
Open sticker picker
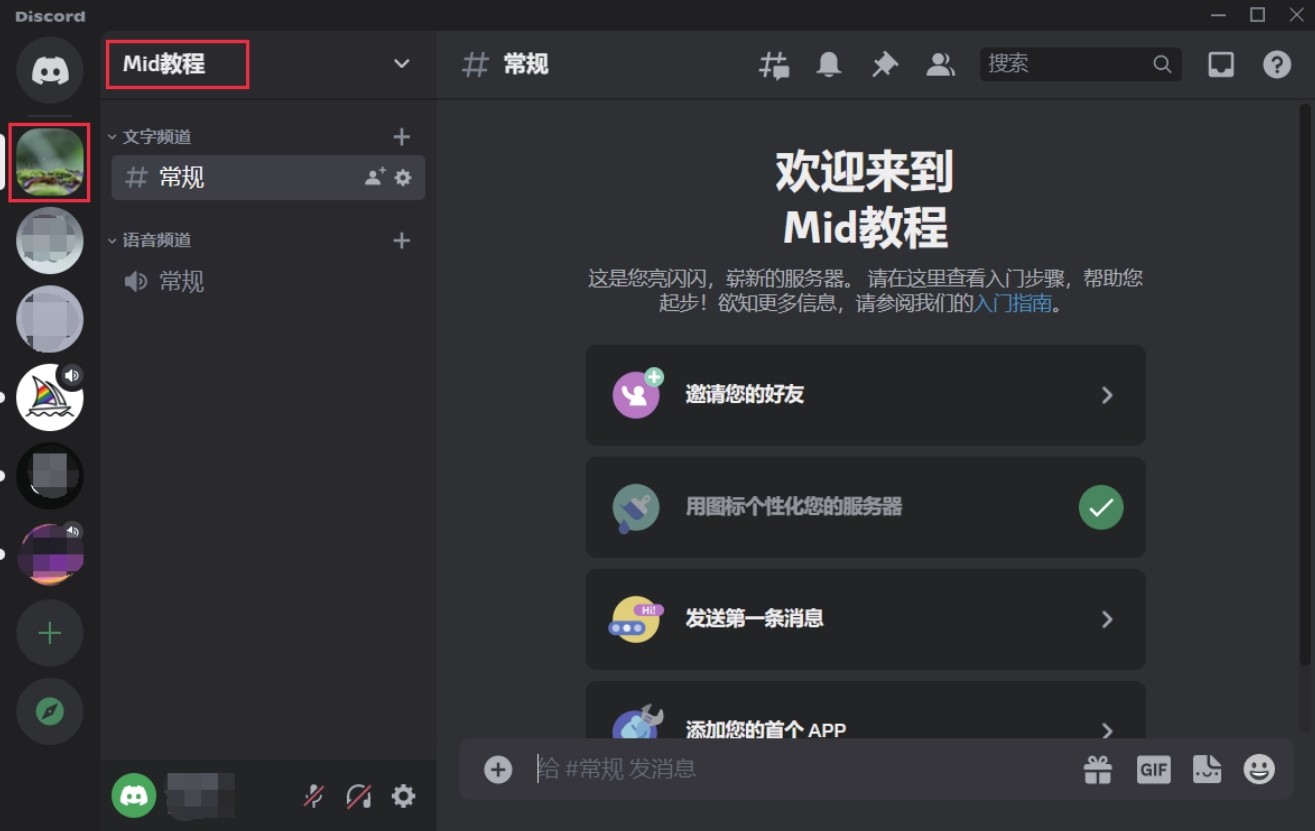1207,769
